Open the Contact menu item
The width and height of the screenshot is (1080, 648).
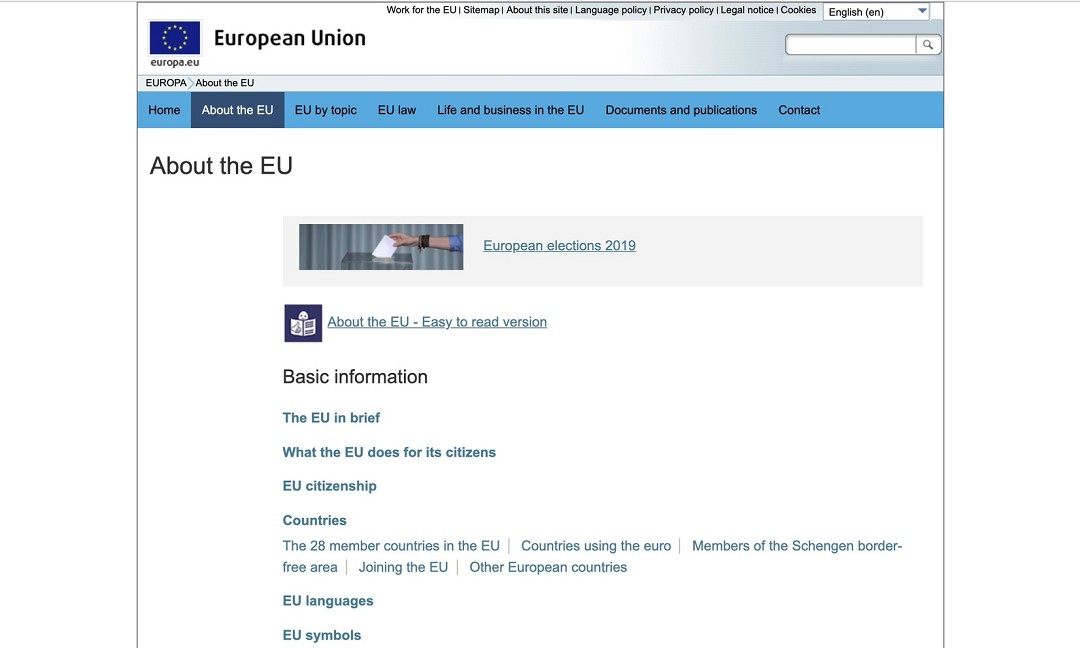point(799,110)
